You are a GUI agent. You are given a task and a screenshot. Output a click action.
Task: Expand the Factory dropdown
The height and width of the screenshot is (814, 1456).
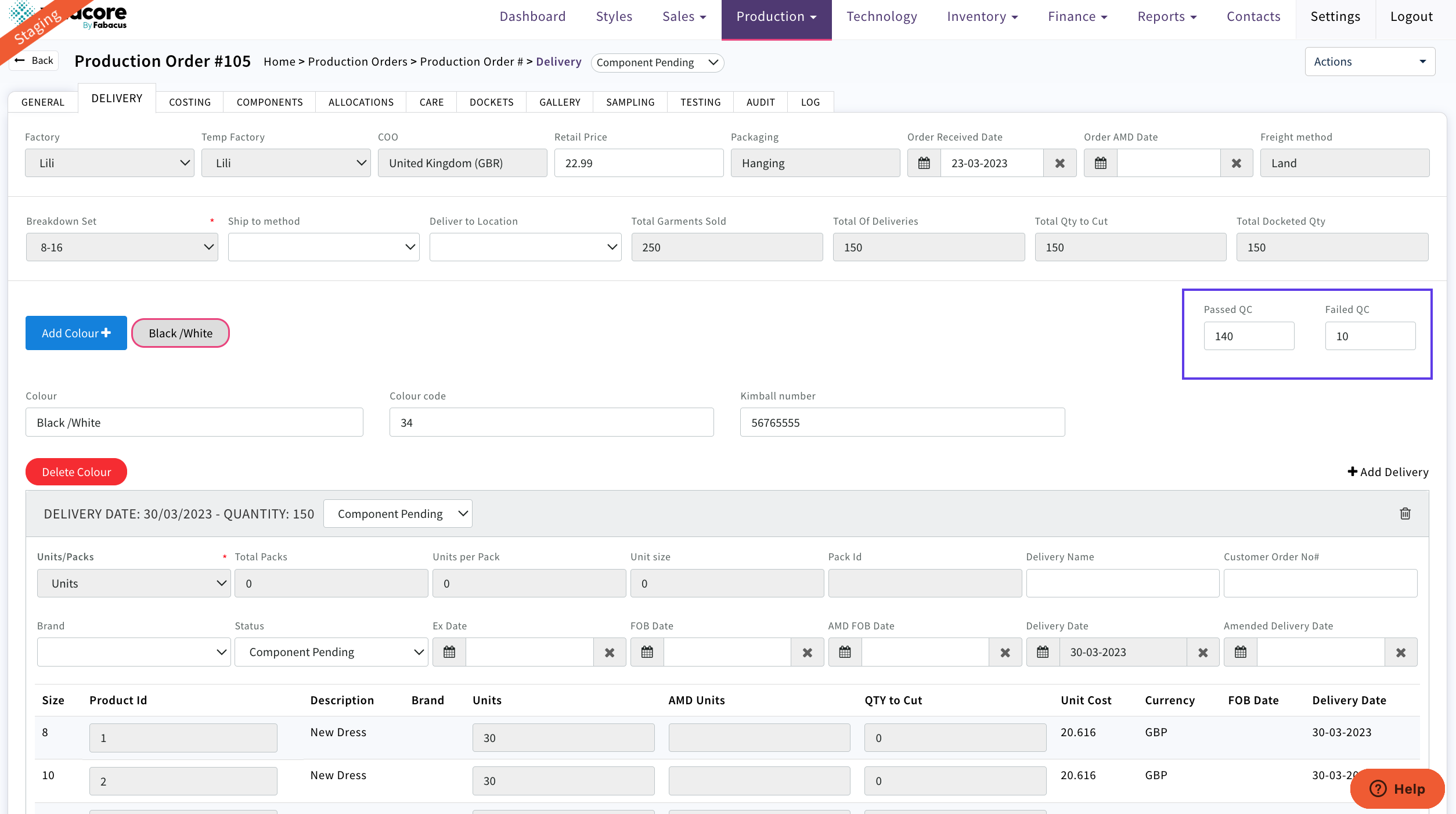point(110,163)
